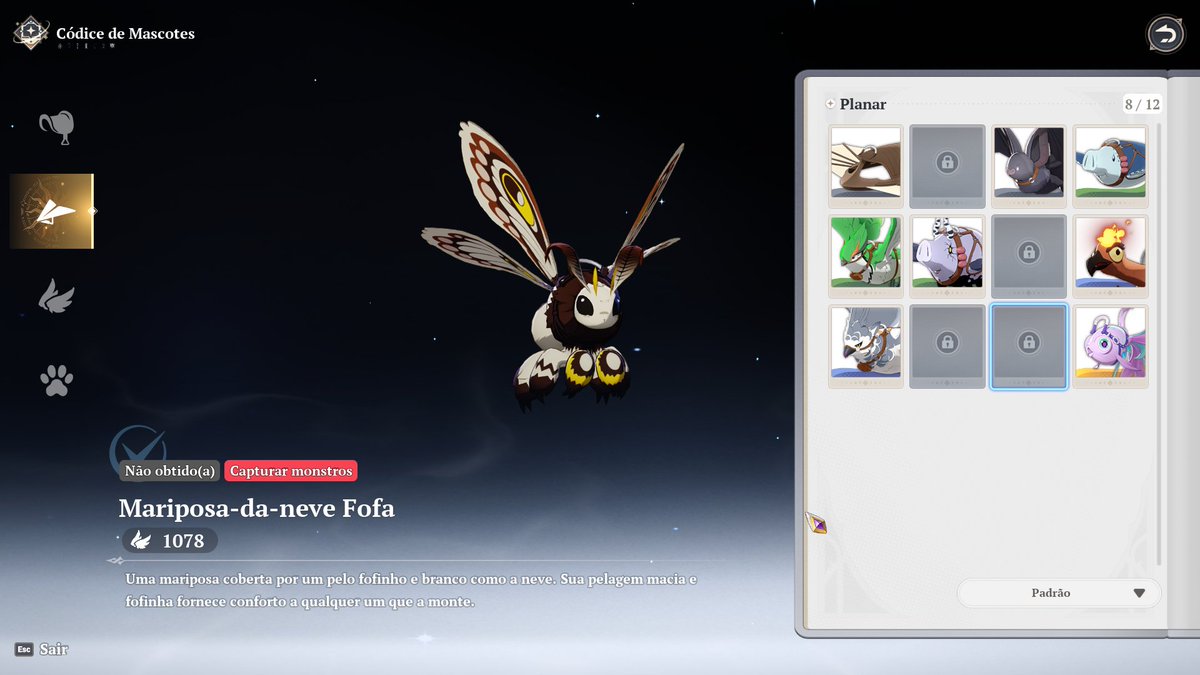Select the purple axolotl mount thumbnail
Image resolution: width=1200 pixels, height=675 pixels.
tap(1110, 346)
